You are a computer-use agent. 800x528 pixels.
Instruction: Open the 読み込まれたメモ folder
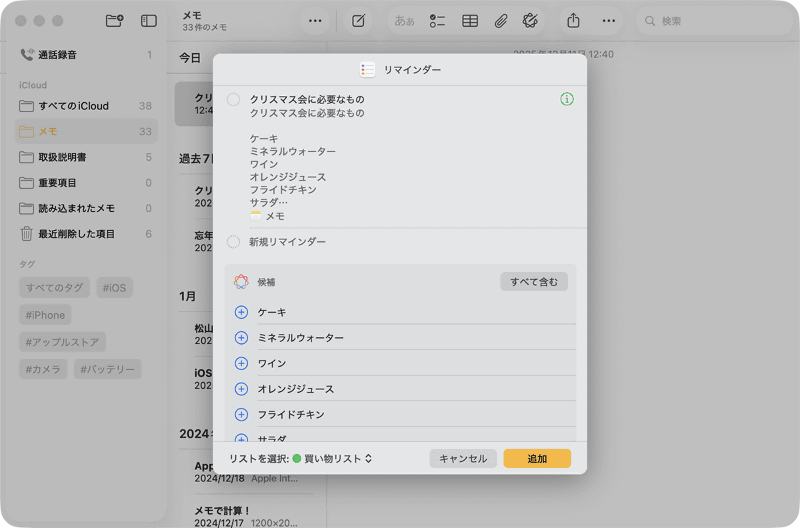pyautogui.click(x=86, y=208)
